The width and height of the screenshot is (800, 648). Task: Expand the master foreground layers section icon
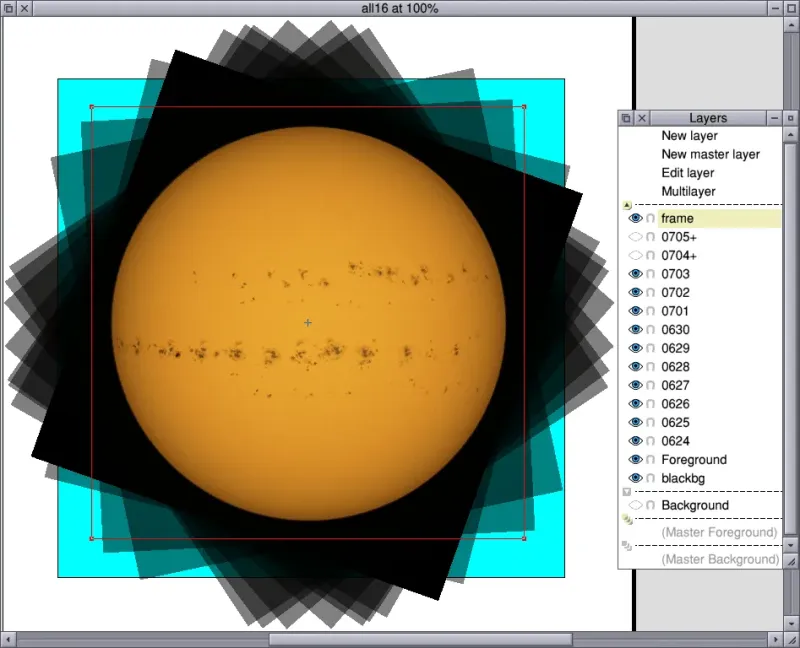pos(627,519)
